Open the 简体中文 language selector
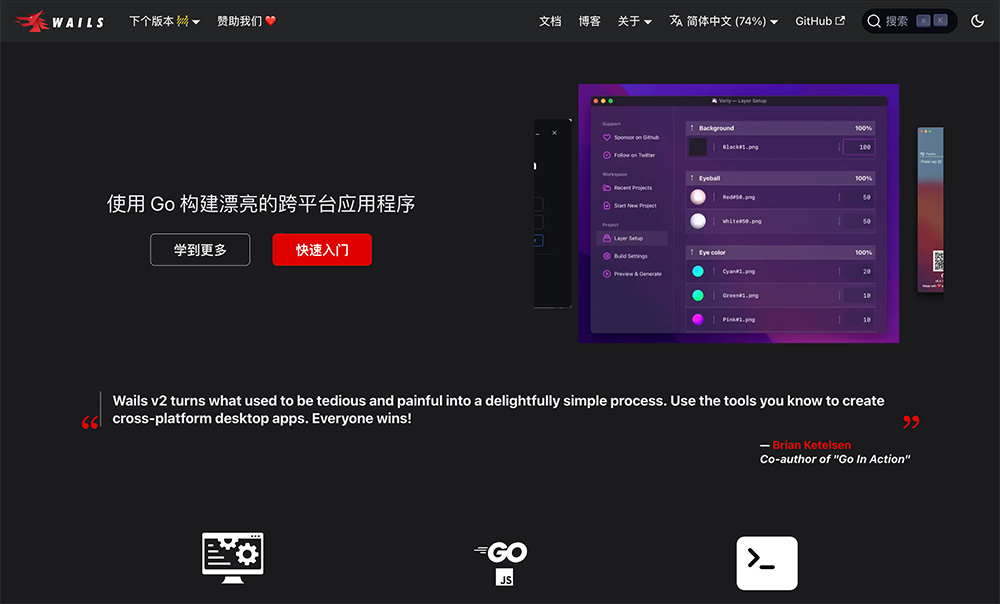This screenshot has height=604, width=1000. [x=724, y=21]
